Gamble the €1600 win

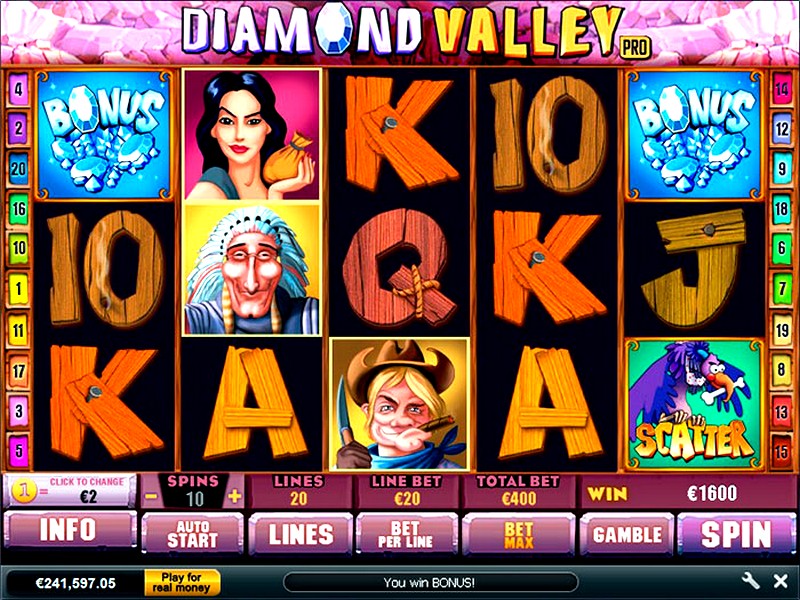(x=627, y=534)
